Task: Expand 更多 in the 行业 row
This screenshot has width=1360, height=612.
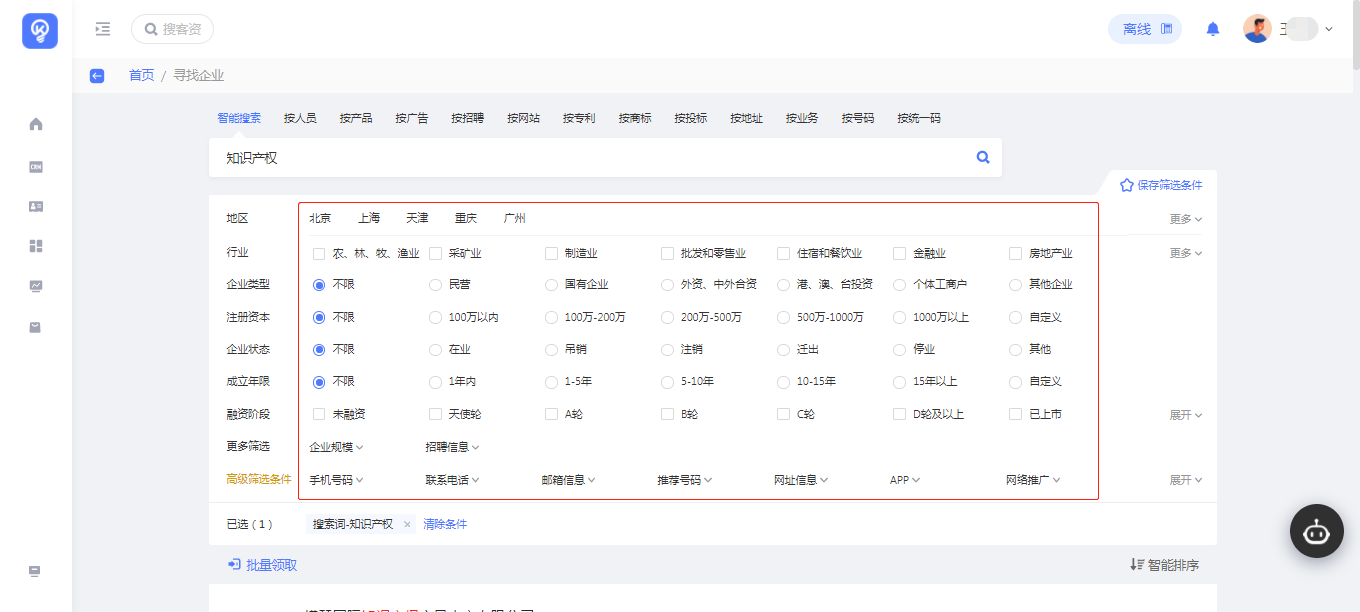Action: (1186, 253)
